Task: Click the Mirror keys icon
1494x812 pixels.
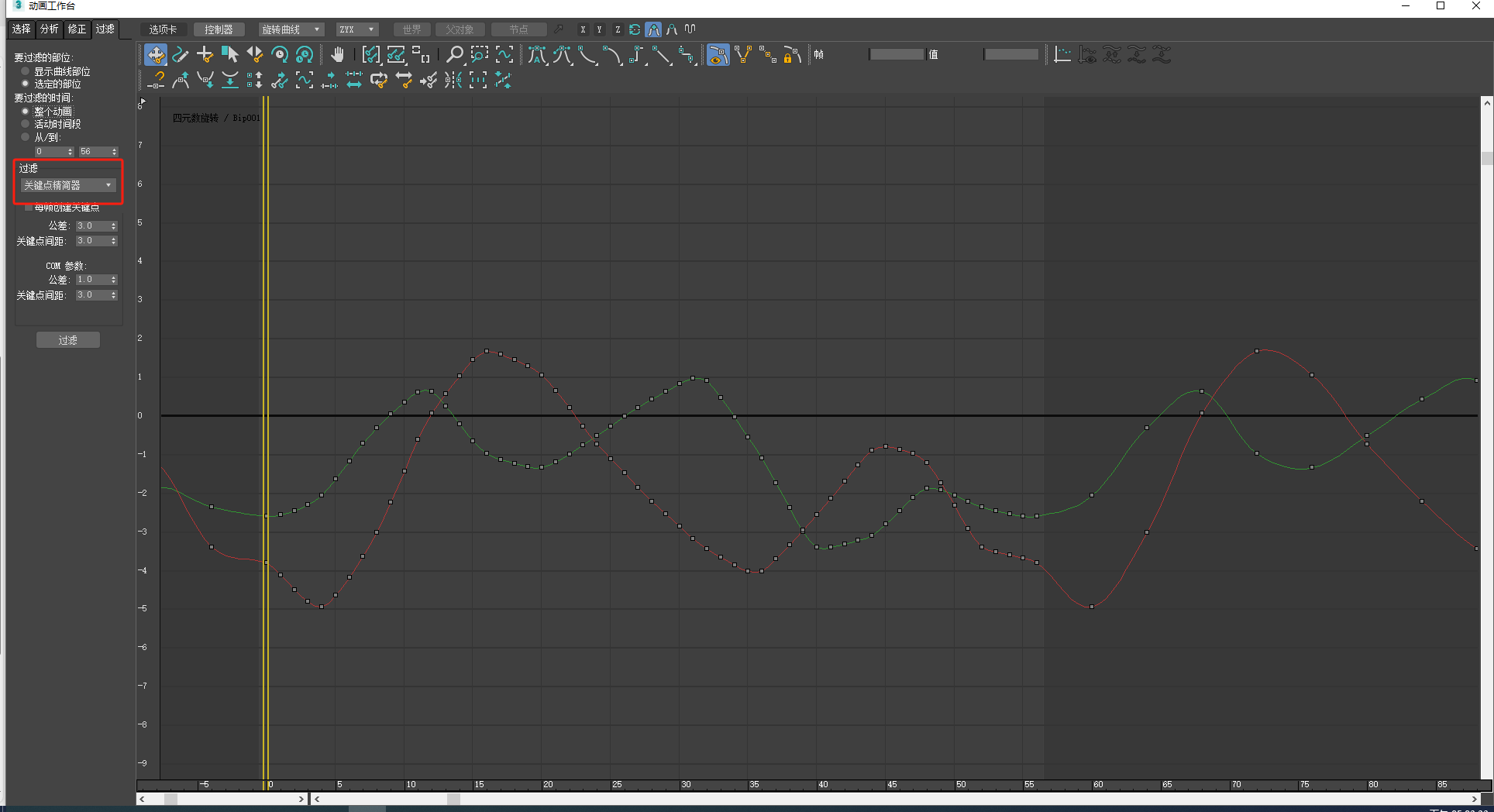Action: coord(453,80)
